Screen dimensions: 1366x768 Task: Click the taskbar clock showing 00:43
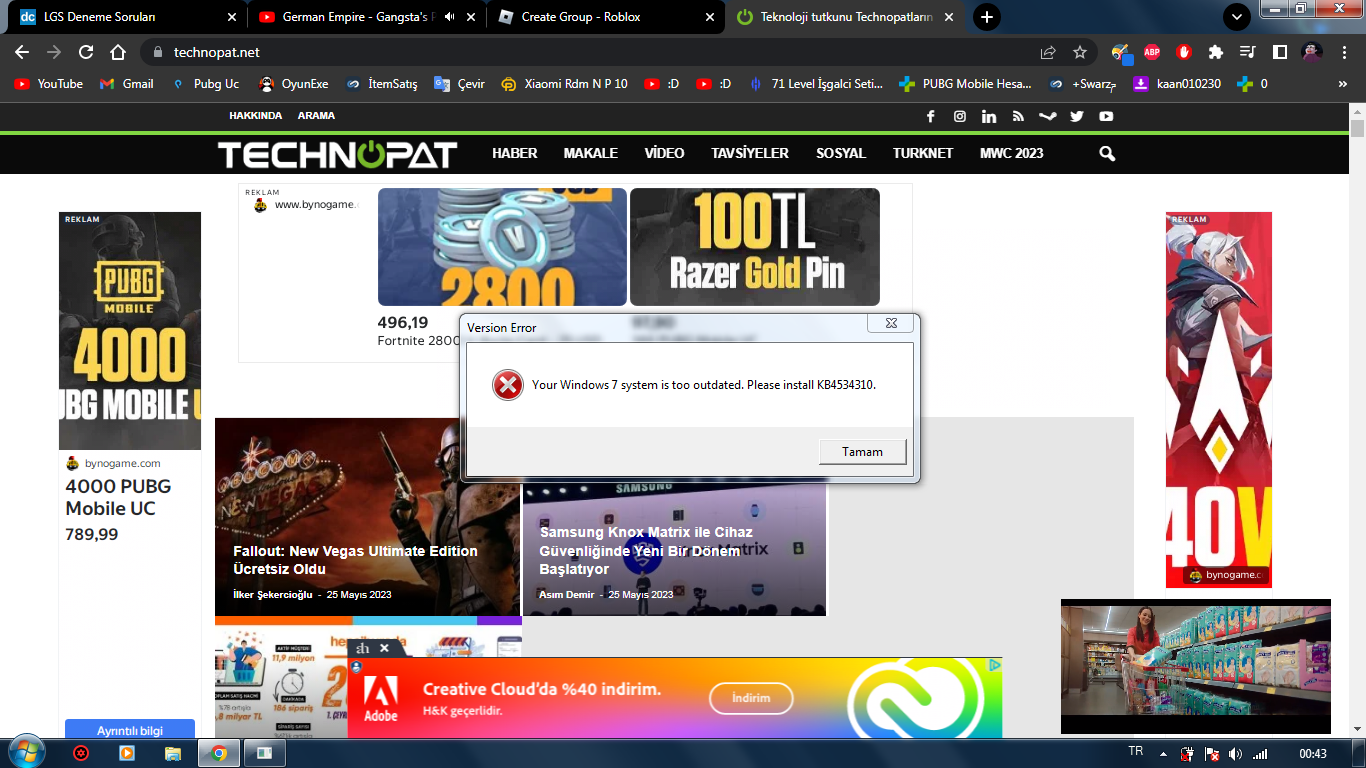click(1313, 753)
